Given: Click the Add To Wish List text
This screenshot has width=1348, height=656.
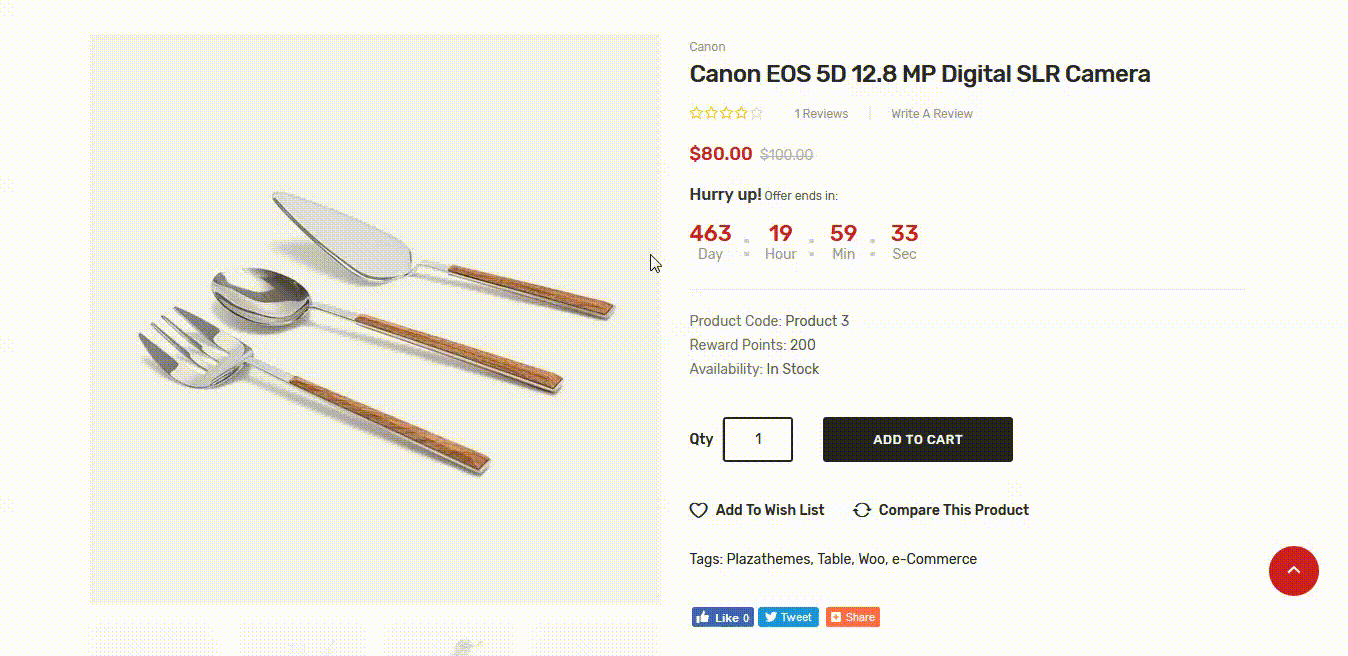Looking at the screenshot, I should point(770,510).
